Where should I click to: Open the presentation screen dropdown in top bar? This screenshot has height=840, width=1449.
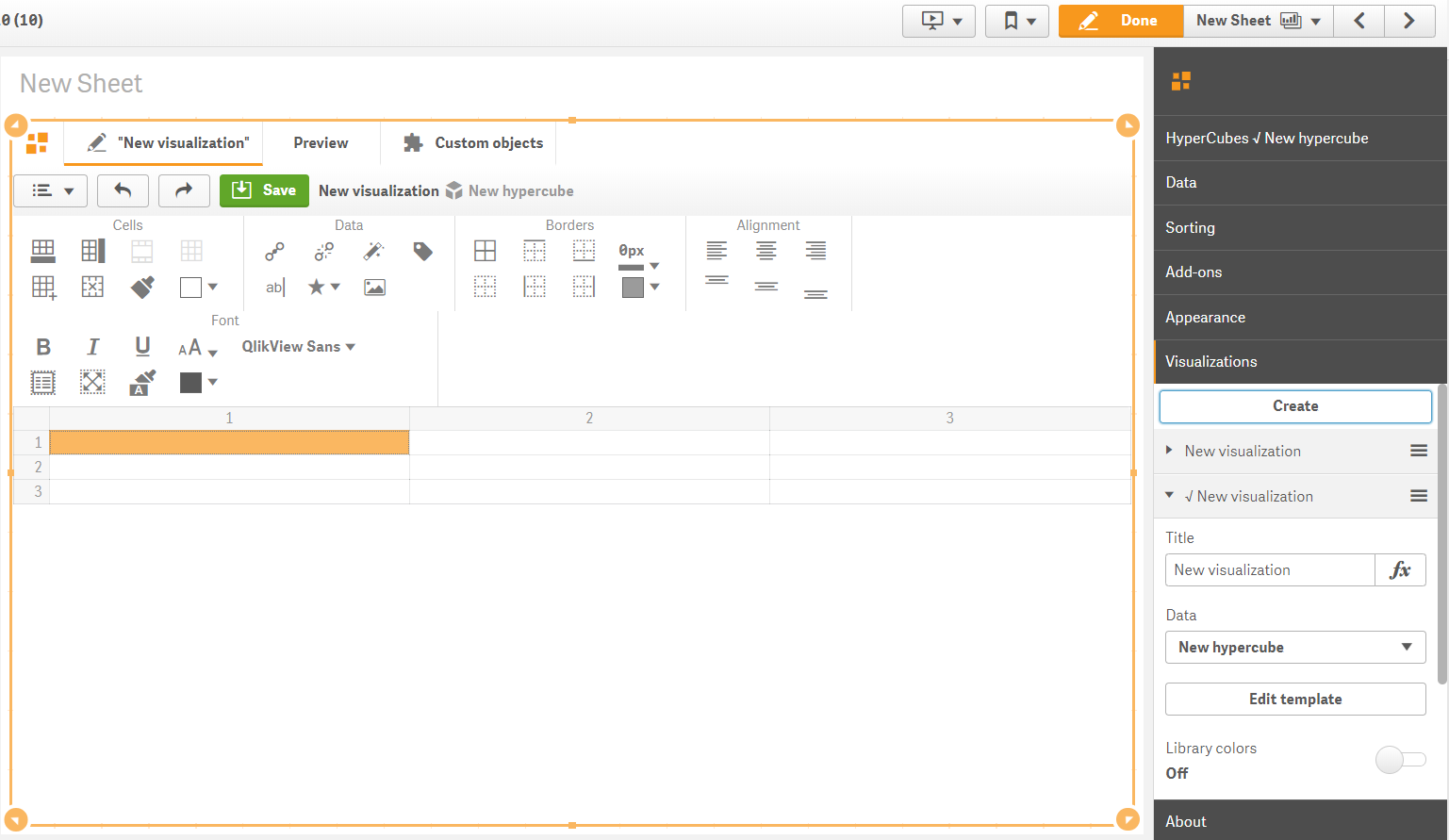[x=939, y=21]
